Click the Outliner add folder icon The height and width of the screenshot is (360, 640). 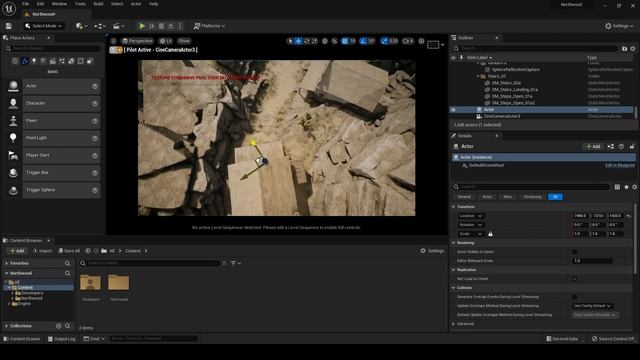pos(624,49)
